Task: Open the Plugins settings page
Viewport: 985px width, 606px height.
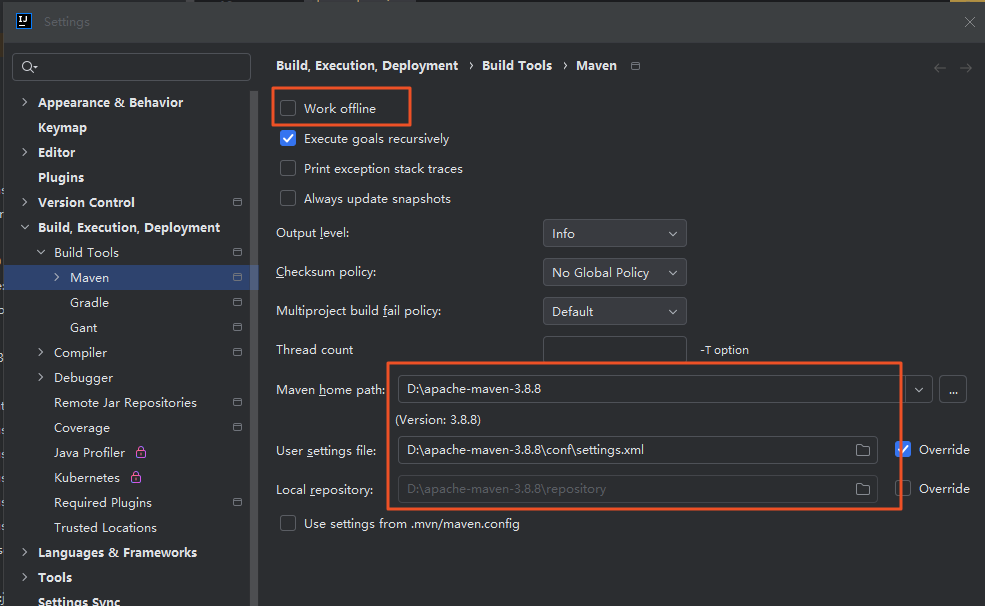Action: 61,178
